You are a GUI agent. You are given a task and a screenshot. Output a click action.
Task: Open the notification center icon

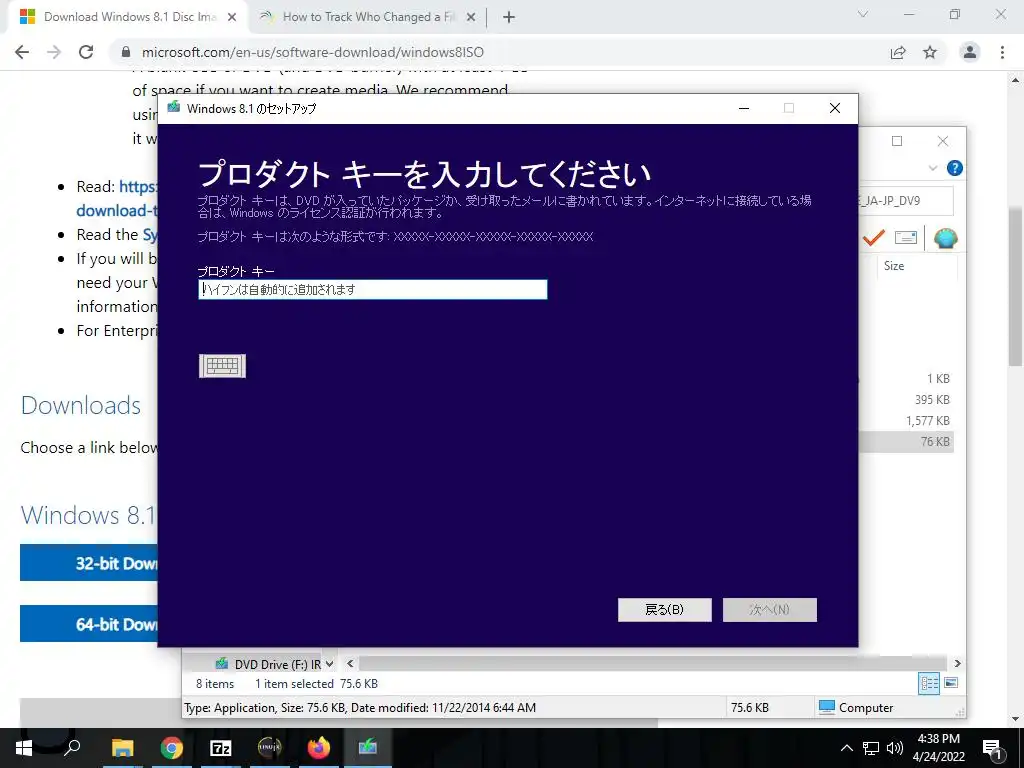coord(992,748)
